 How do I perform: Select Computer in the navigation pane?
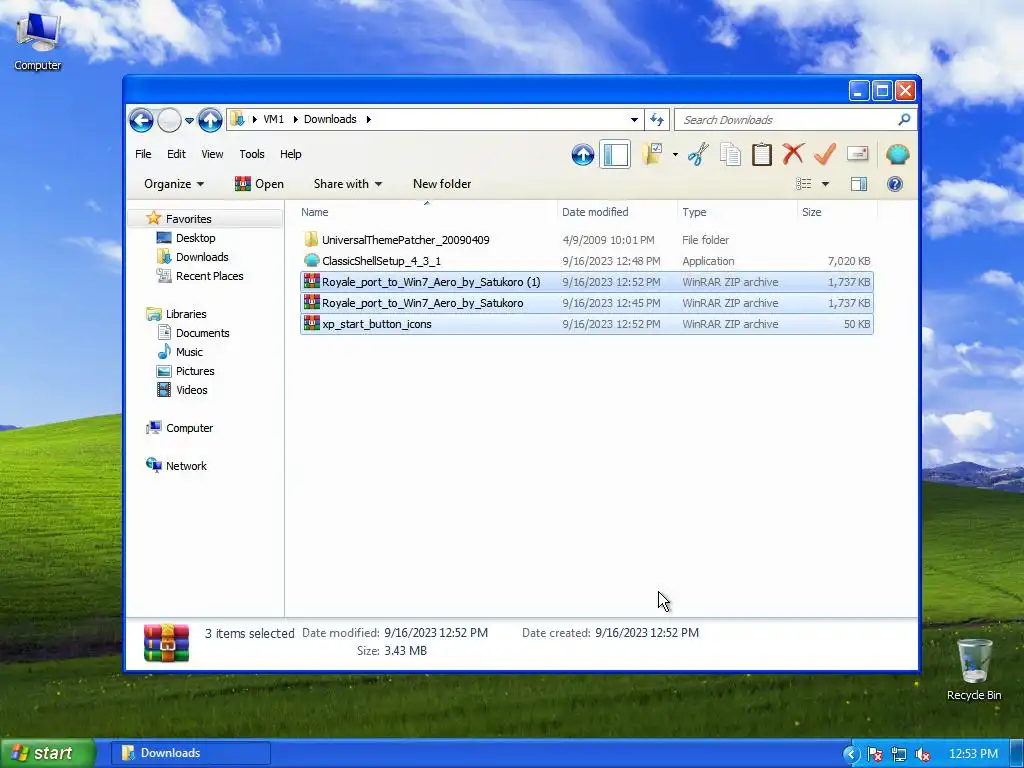tap(189, 428)
